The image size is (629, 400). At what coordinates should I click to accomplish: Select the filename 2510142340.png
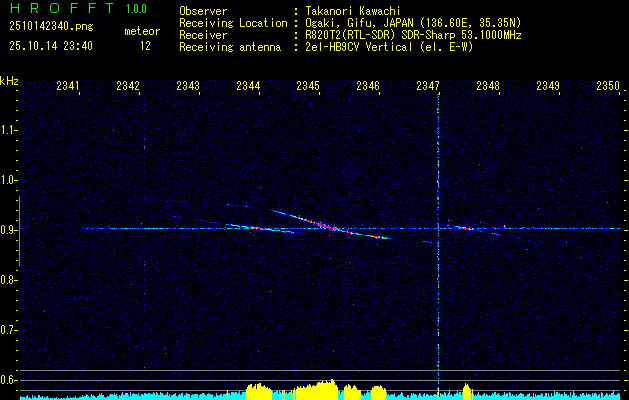tap(51, 27)
